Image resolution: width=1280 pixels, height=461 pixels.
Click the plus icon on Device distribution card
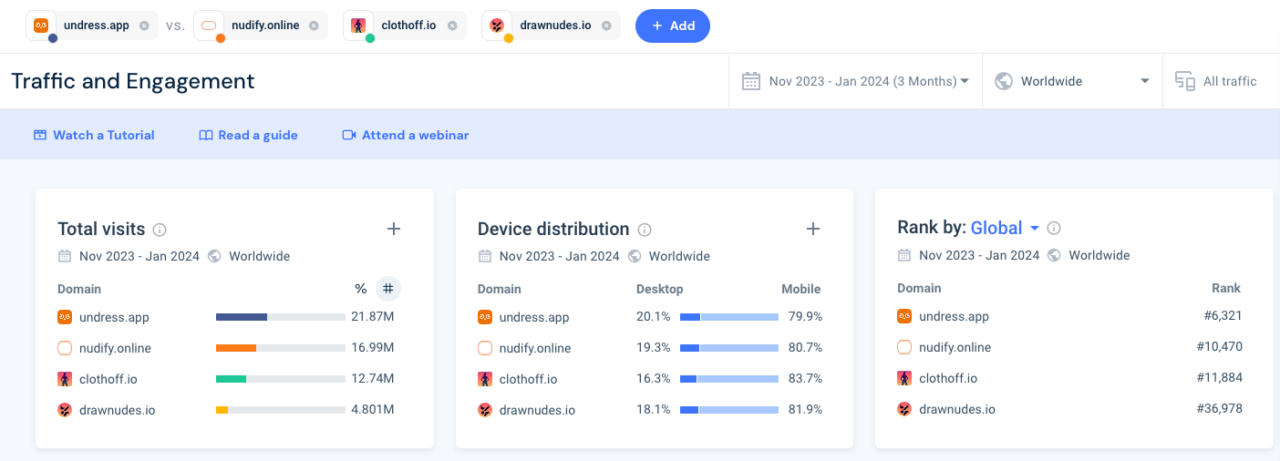coord(813,229)
